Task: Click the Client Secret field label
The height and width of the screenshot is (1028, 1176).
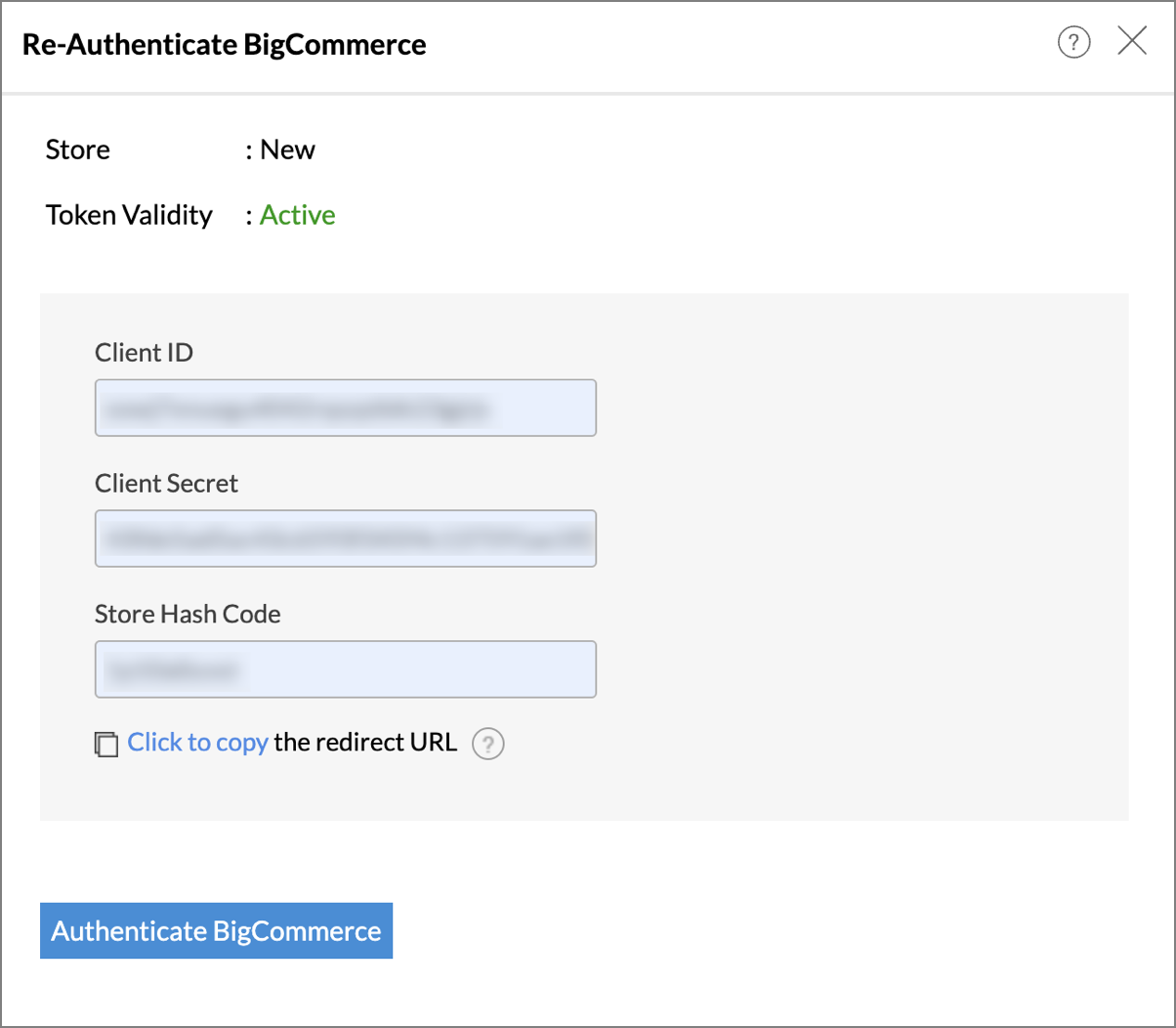Action: tap(166, 484)
